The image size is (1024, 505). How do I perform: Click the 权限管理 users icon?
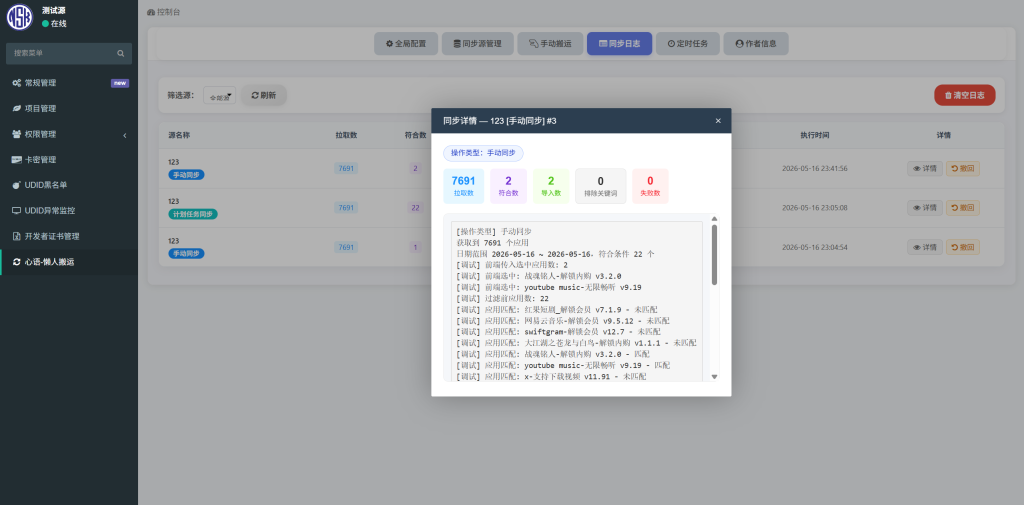[16, 134]
